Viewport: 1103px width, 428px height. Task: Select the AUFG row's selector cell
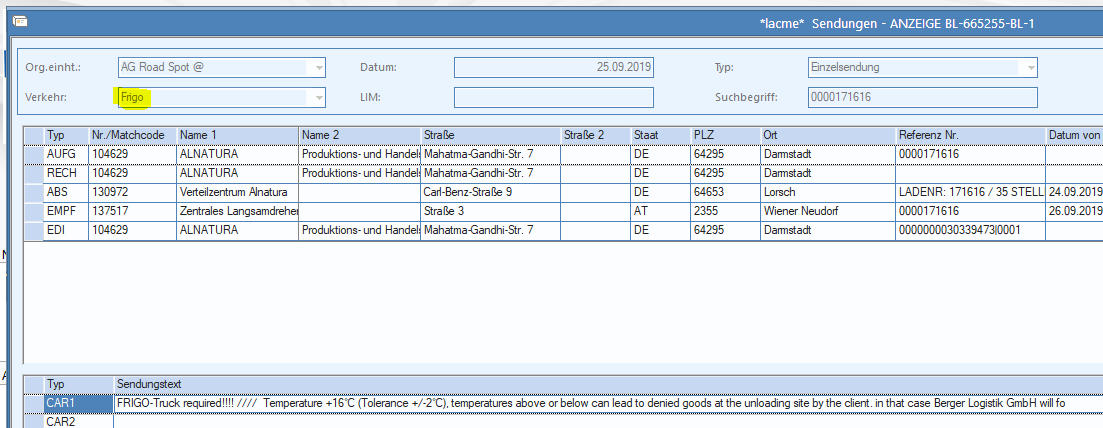coord(34,153)
